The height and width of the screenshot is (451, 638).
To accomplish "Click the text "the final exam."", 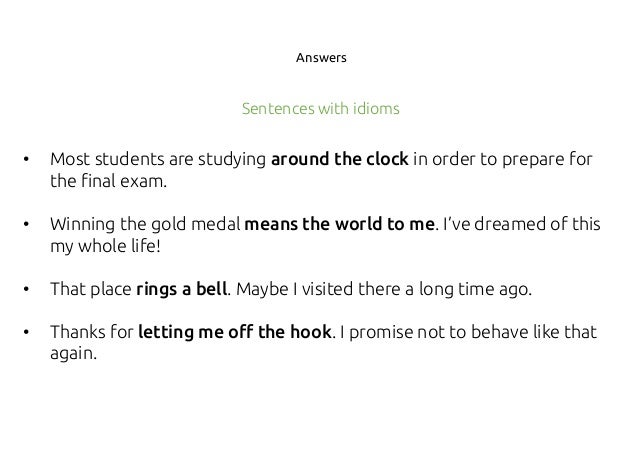I will coord(109,181).
